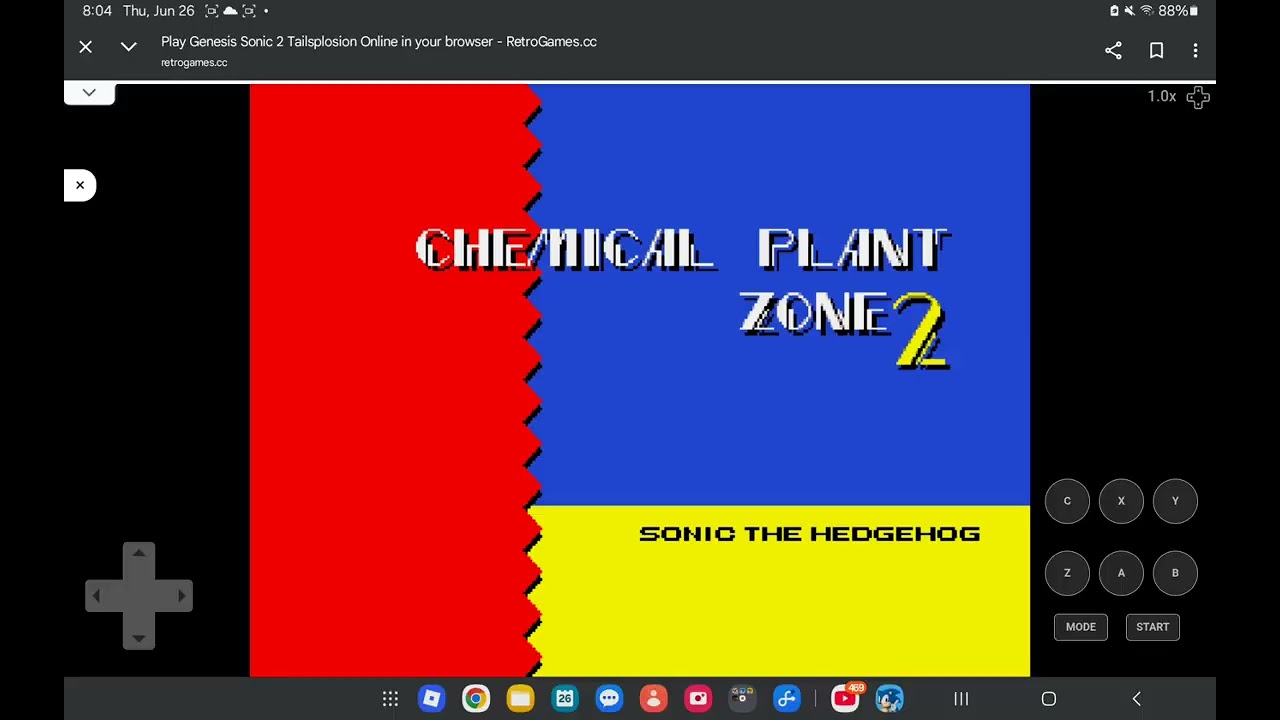This screenshot has height=720, width=1280.
Task: Bookmark this page
Action: (1156, 50)
